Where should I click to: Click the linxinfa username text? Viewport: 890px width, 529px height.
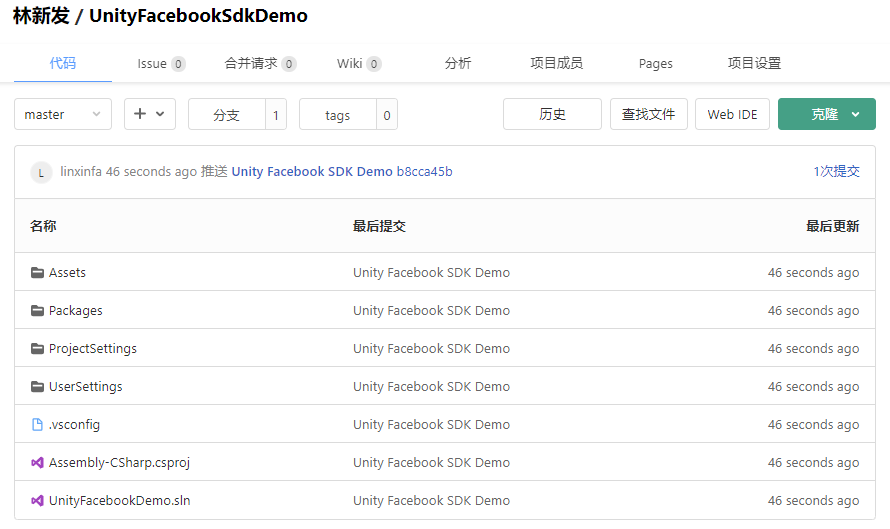click(81, 171)
